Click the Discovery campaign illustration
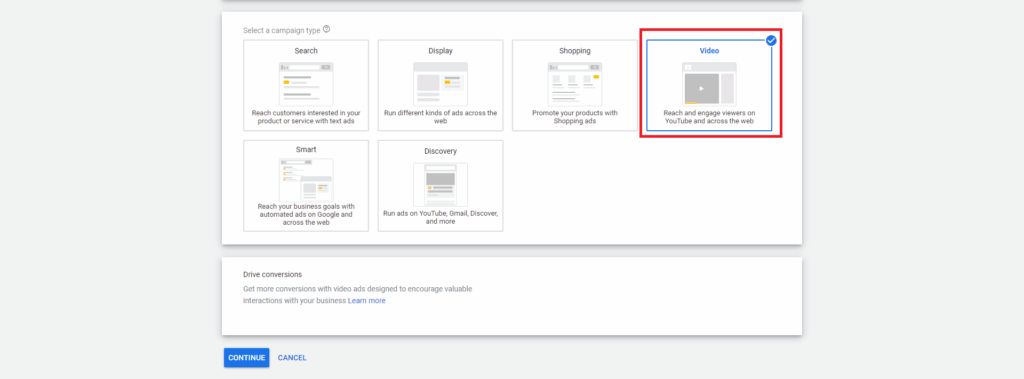Viewport: 1024px width, 379px height. tap(440, 184)
